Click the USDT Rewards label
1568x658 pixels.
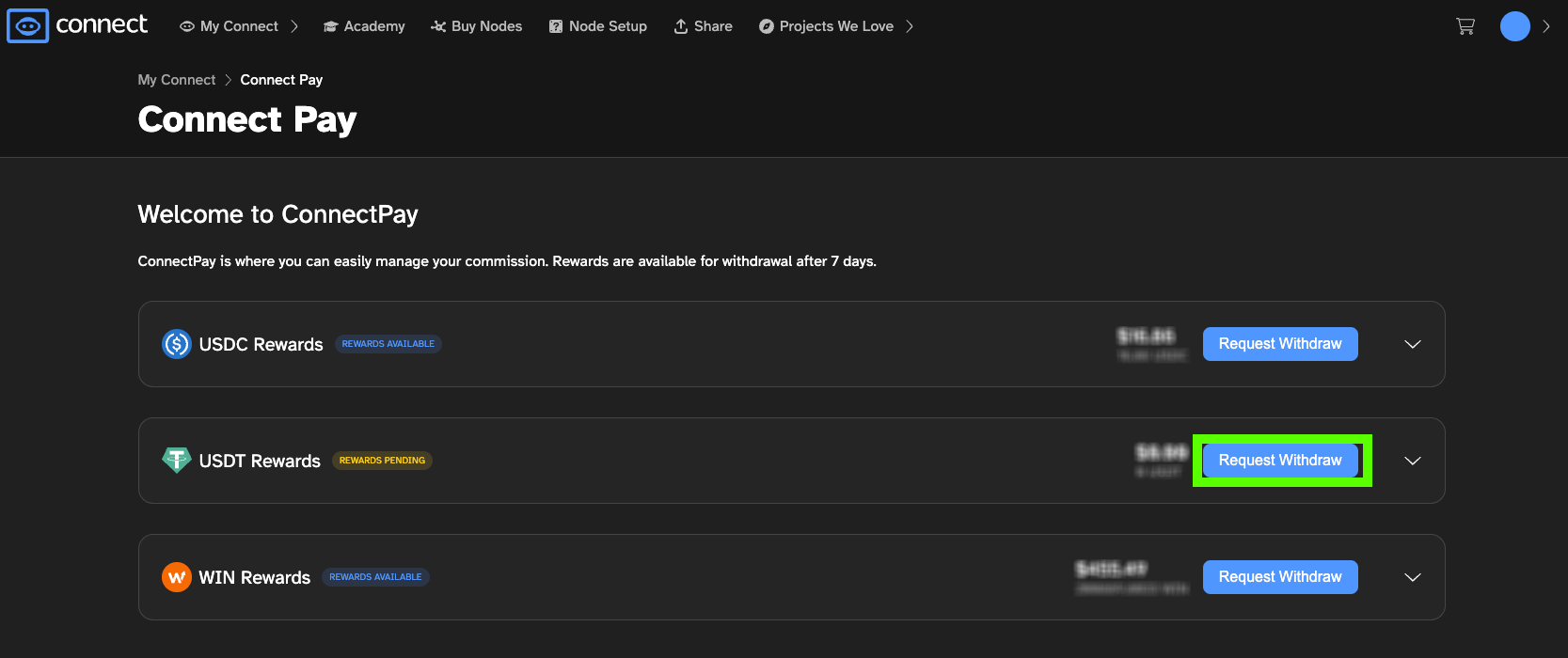[x=260, y=461]
